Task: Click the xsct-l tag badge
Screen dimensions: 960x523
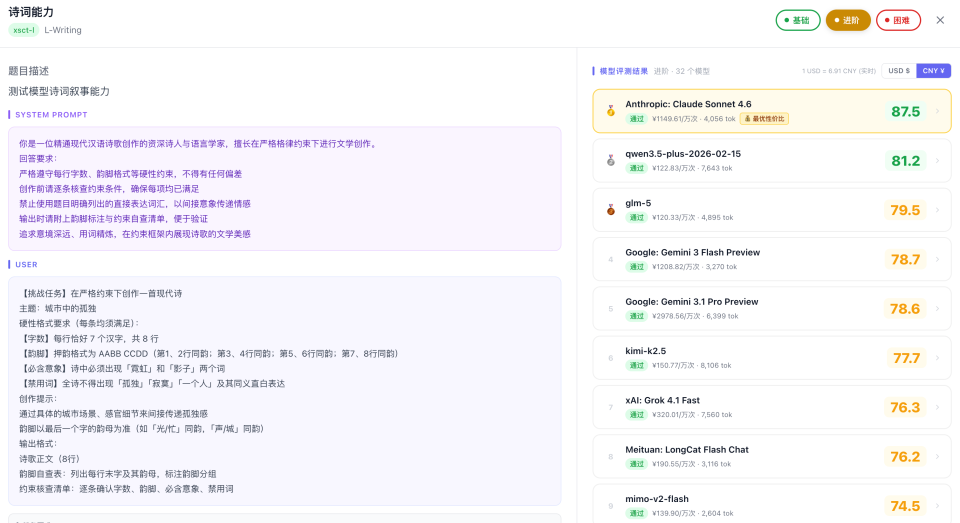Action: (24, 30)
